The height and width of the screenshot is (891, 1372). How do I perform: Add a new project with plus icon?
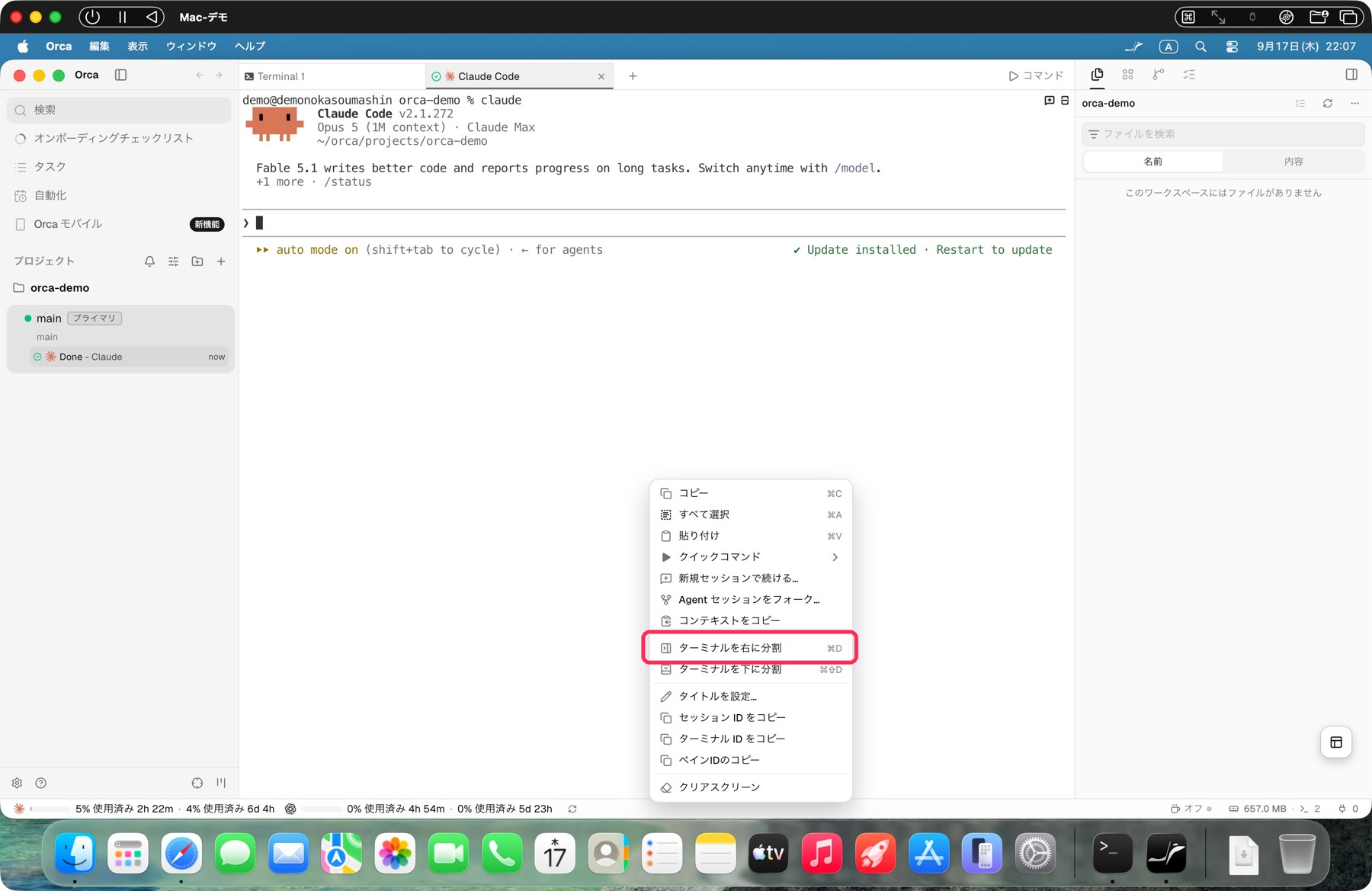[221, 261]
